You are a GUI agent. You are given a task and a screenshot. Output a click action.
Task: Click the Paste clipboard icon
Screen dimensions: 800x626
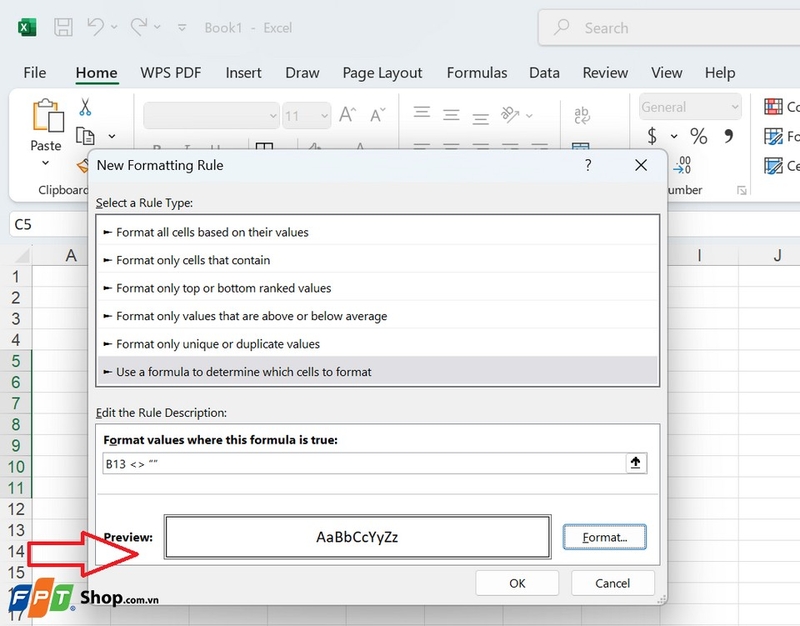pos(47,115)
